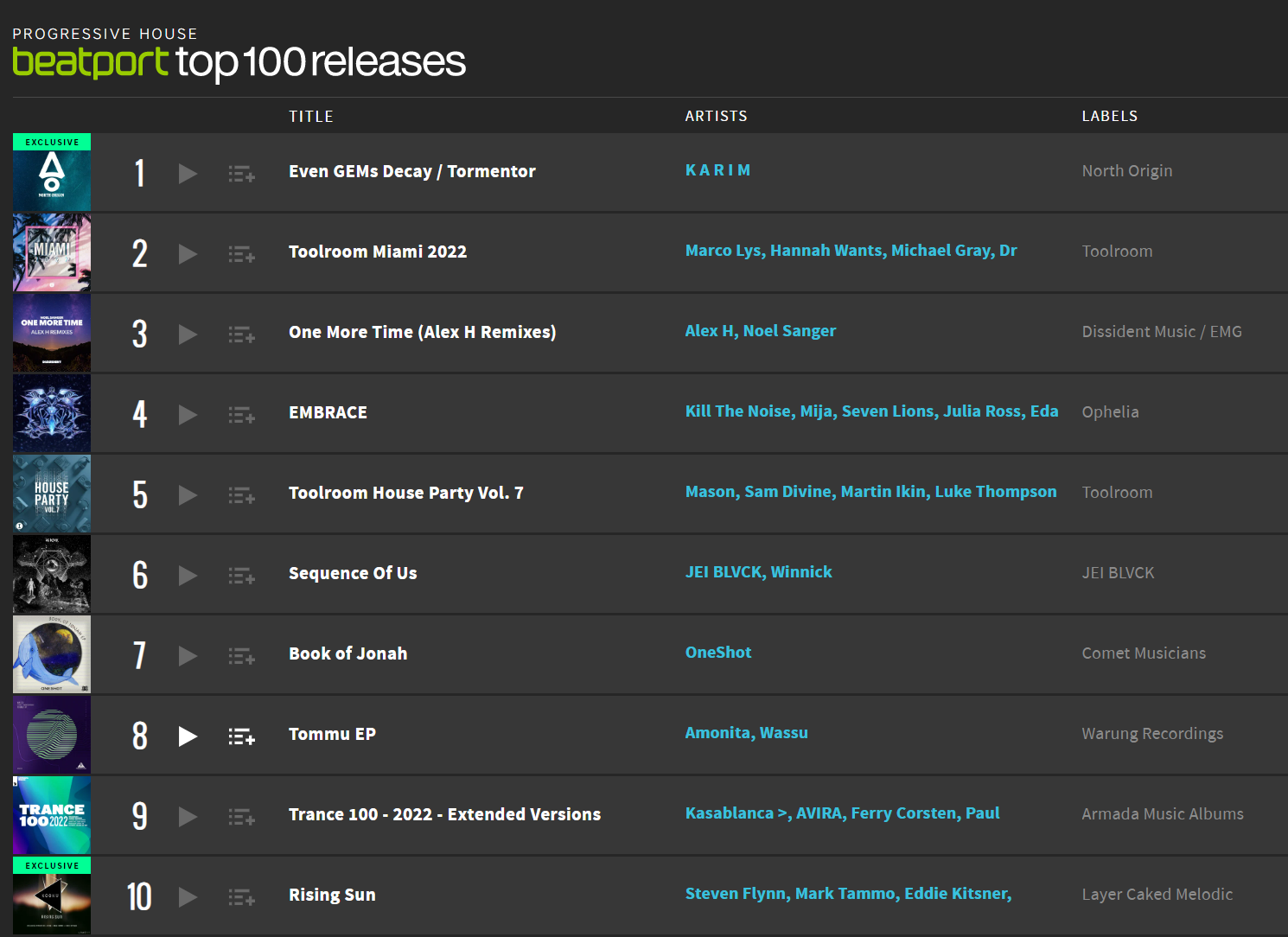The width and height of the screenshot is (1288, 937).
Task: Click the EMBRACE album artwork
Action: [51, 413]
